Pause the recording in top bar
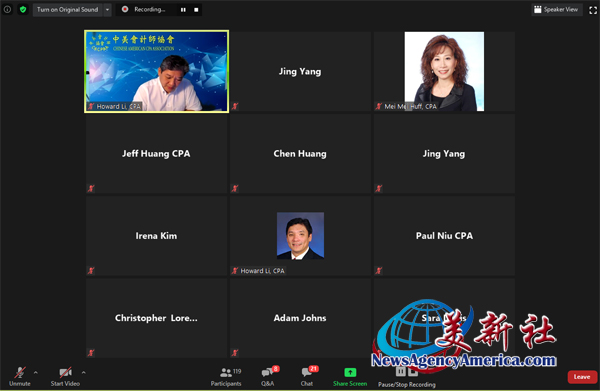The image size is (600, 391). (183, 10)
